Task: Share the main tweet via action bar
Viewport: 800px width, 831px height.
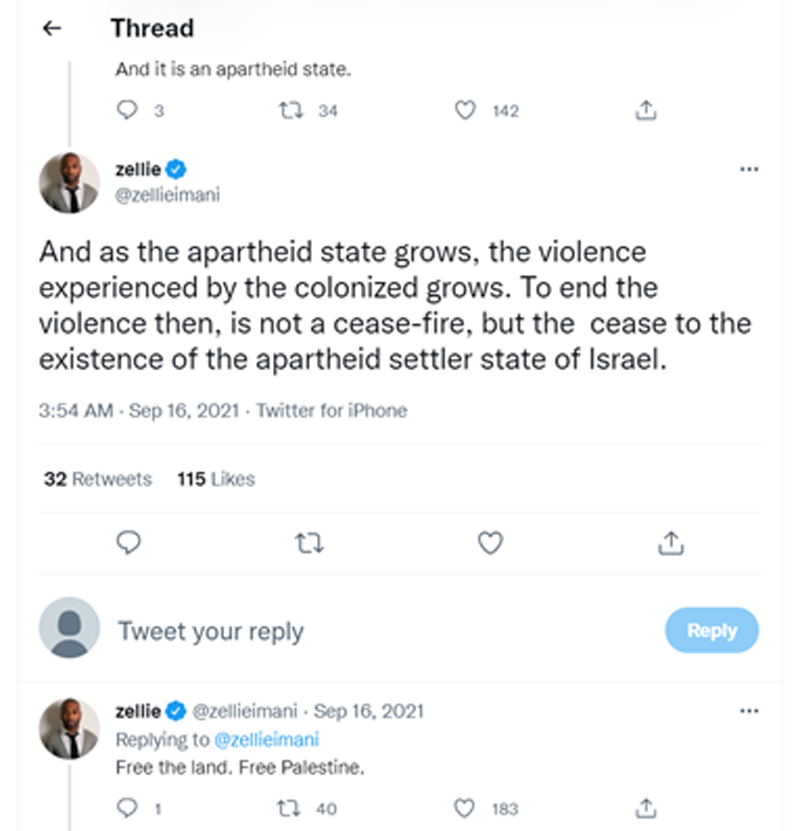Action: (670, 542)
